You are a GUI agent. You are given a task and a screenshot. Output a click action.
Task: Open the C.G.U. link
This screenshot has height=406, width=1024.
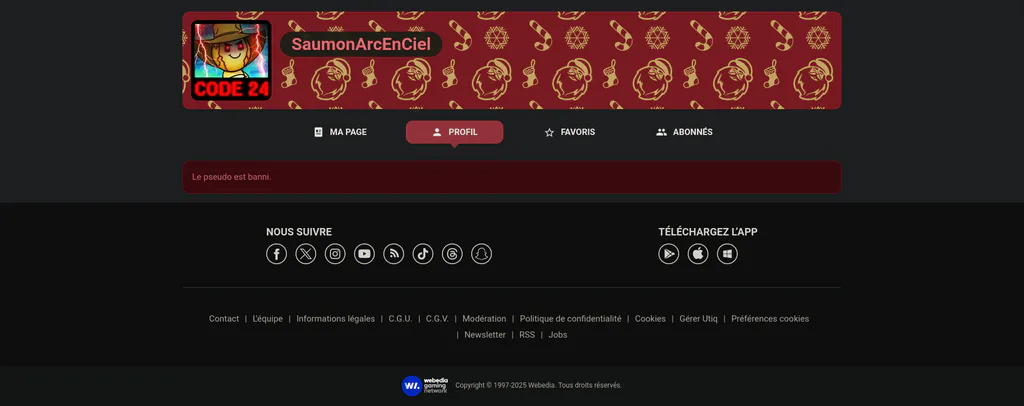[400, 319]
